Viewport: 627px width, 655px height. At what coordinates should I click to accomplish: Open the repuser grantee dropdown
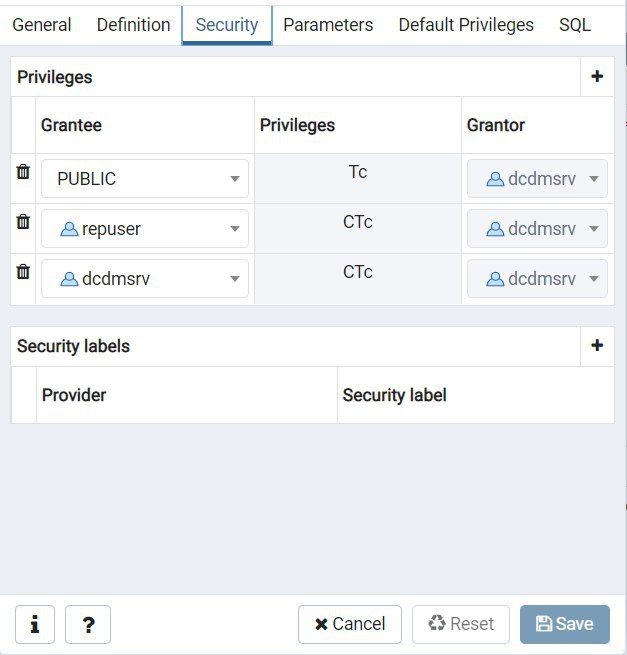(145, 228)
